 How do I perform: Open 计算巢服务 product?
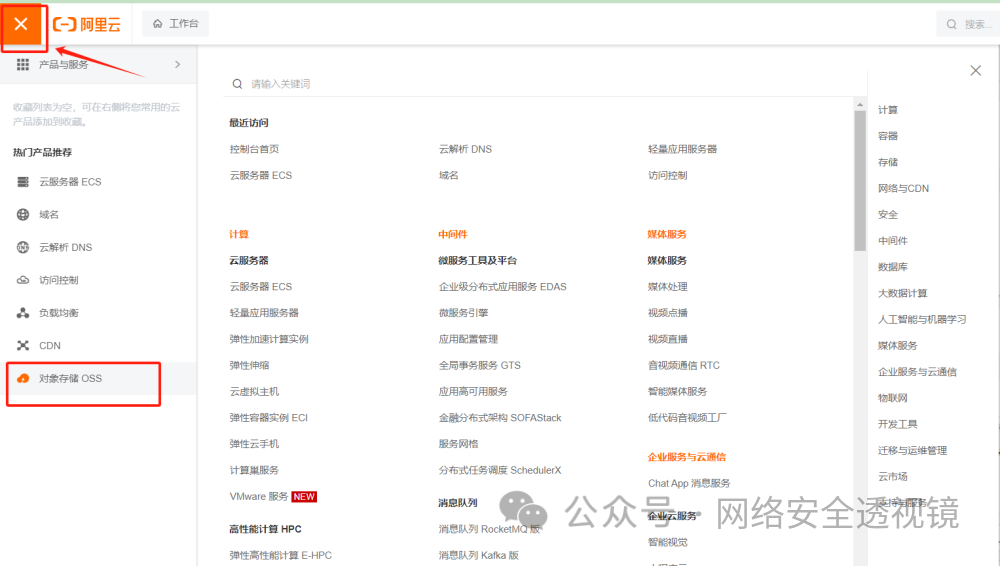(254, 470)
